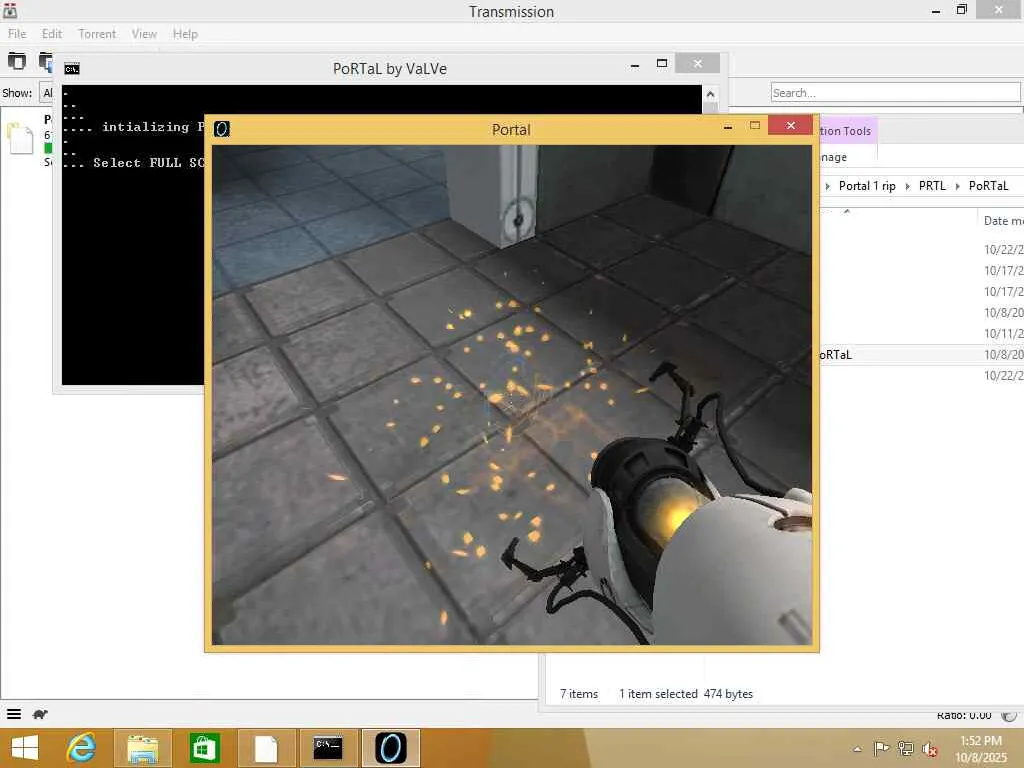Close the Portal game window
Screen dimensions: 1024x768
790,125
